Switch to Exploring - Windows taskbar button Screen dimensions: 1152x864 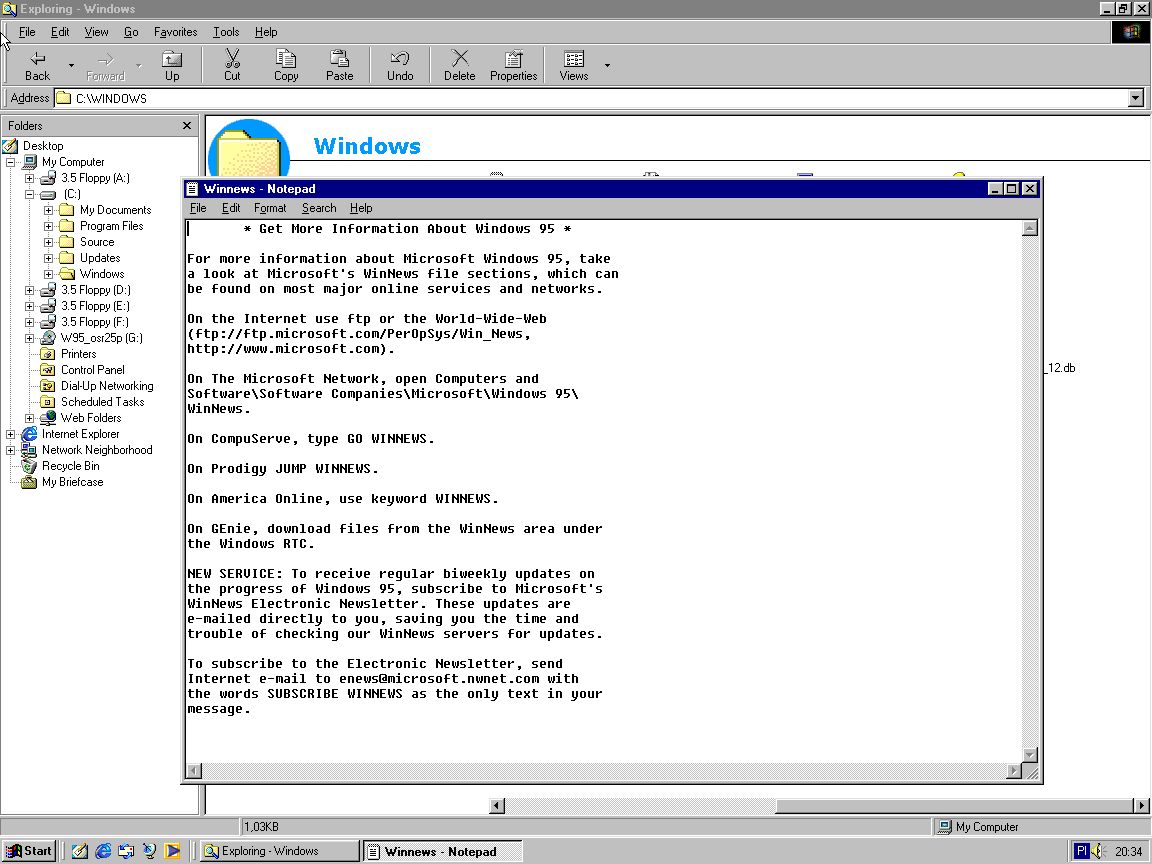[279, 851]
